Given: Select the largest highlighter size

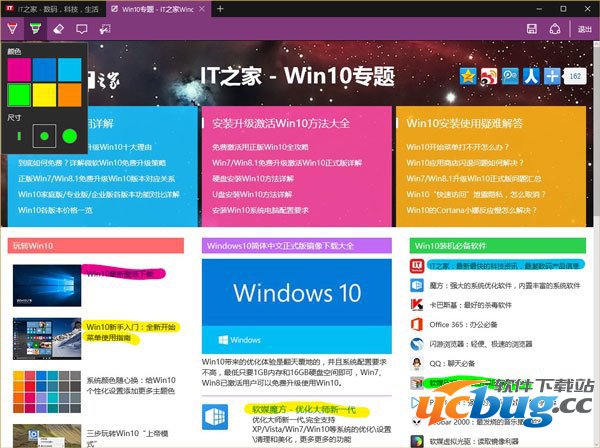Looking at the screenshot, I should pyautogui.click(x=70, y=136).
